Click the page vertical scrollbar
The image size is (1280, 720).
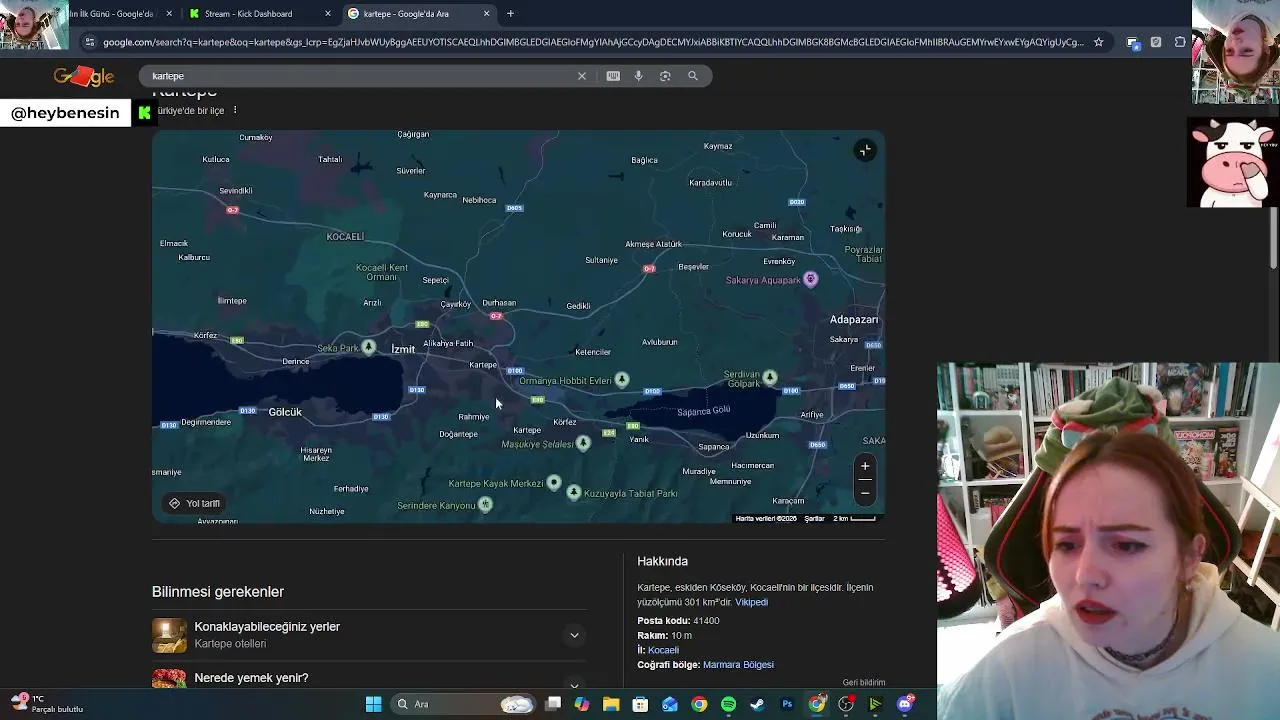pos(1274,238)
